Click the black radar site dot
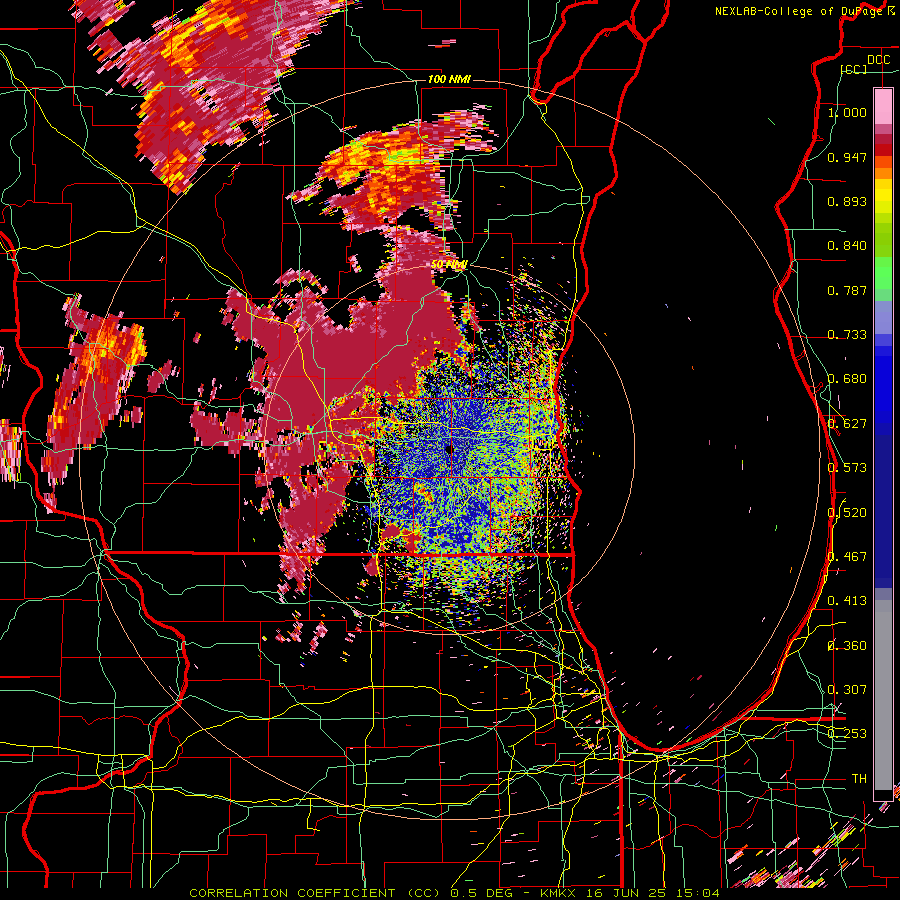900x900 pixels. tap(449, 449)
